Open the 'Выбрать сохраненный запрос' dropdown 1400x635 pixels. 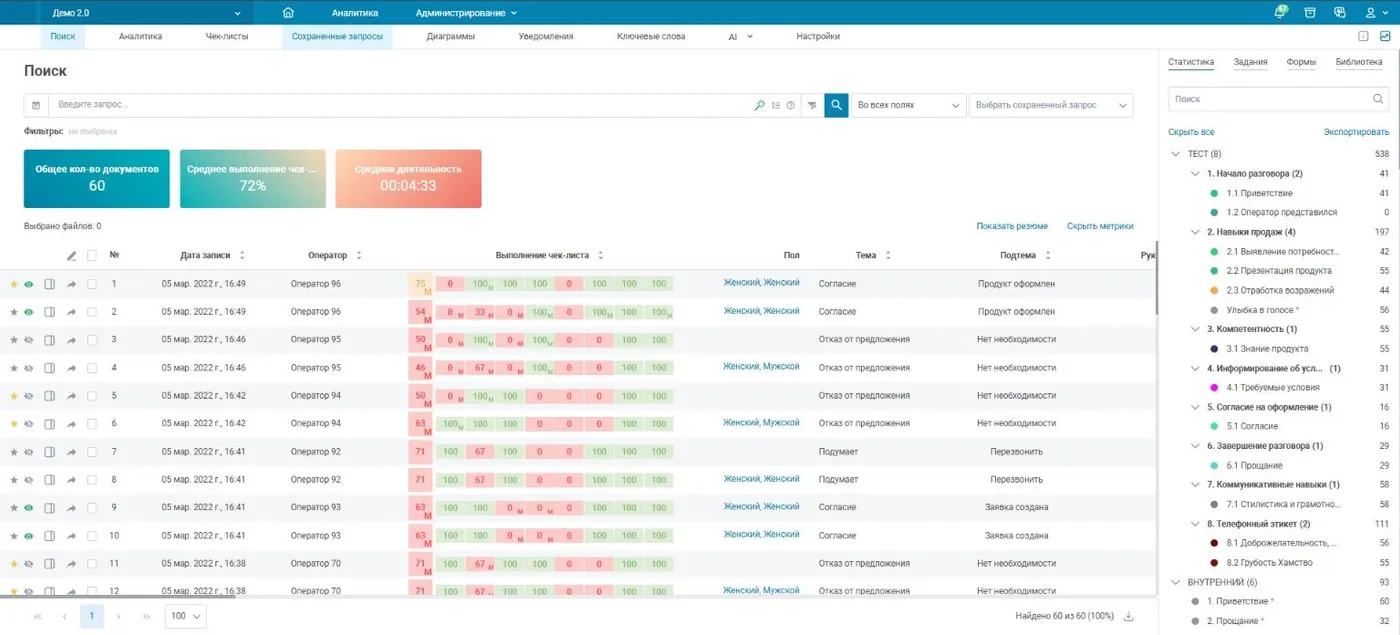coord(1051,105)
